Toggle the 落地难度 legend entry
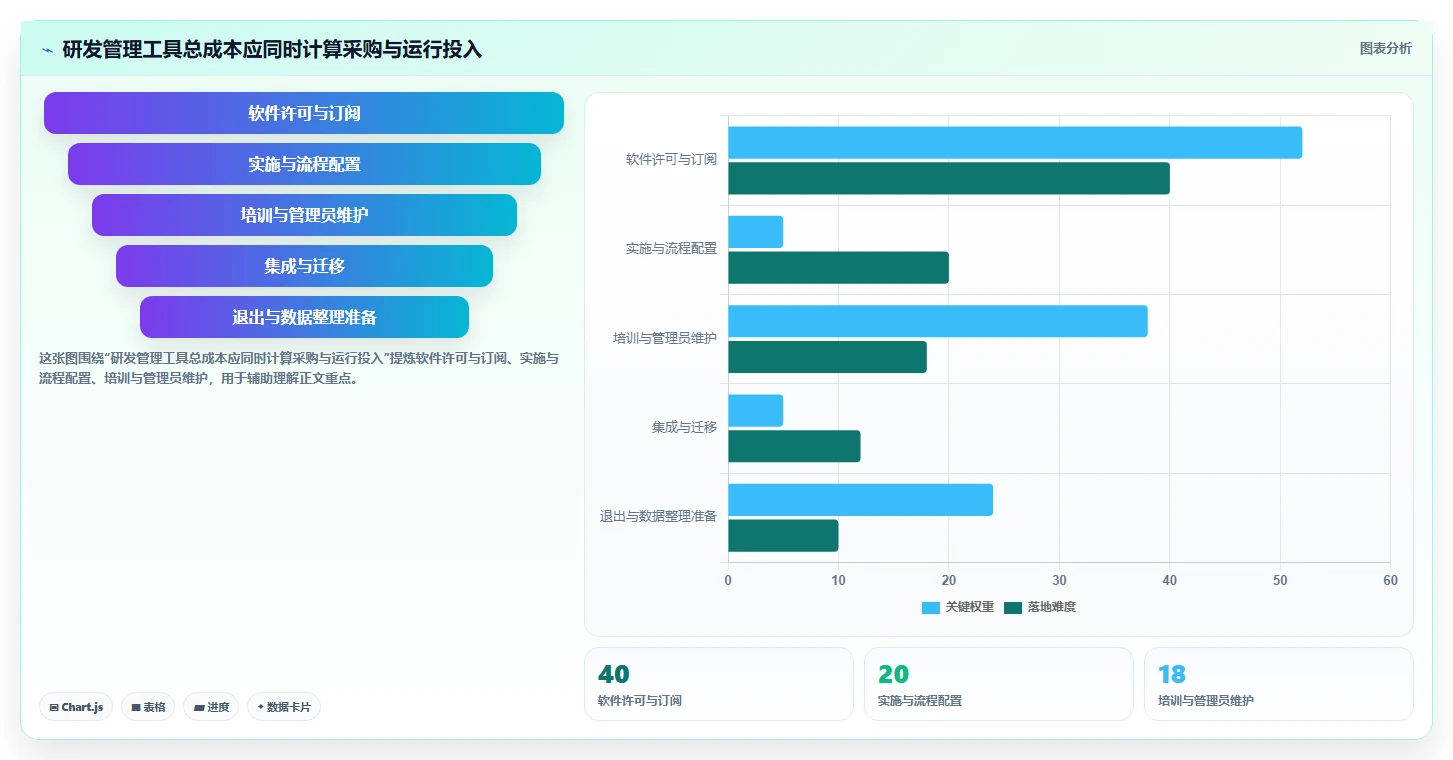The image size is (1453, 760). [1040, 607]
